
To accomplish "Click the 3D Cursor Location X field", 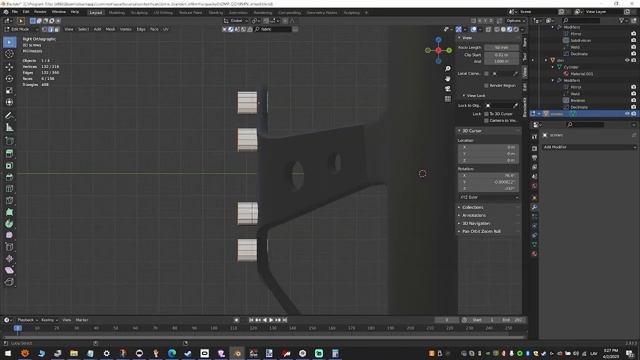I will [489, 147].
